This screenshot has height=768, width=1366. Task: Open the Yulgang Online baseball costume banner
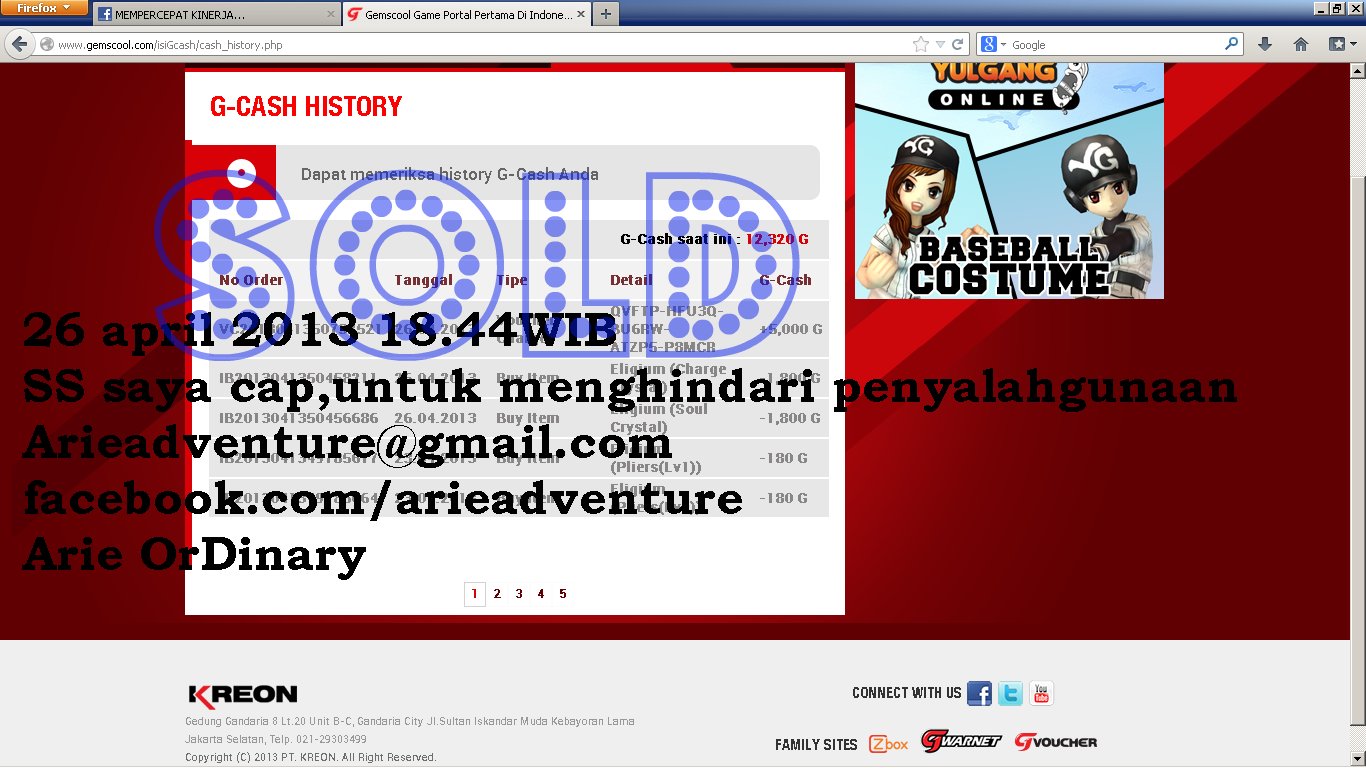(1009, 180)
